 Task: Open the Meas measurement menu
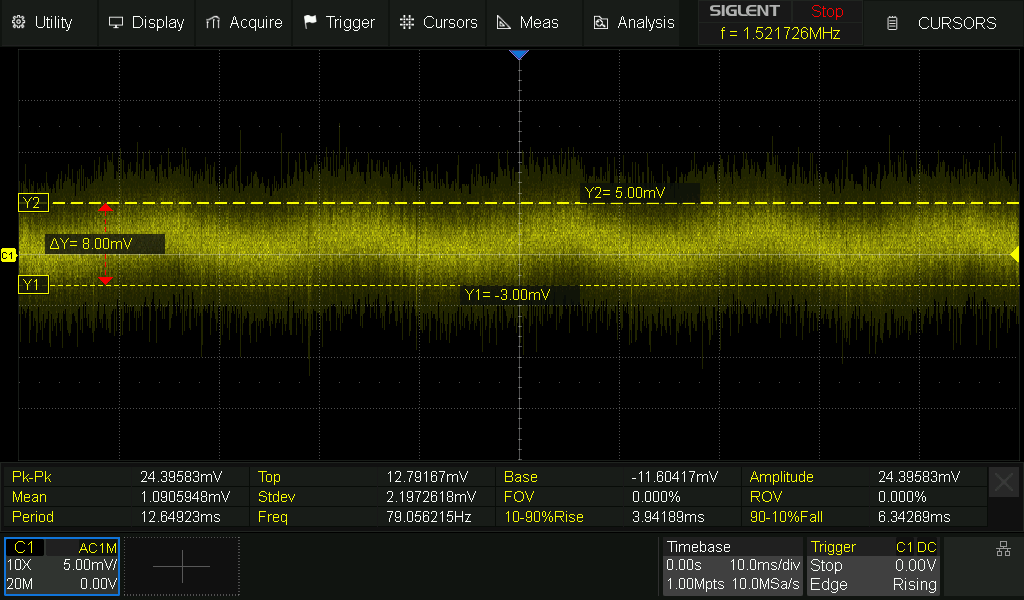(528, 22)
